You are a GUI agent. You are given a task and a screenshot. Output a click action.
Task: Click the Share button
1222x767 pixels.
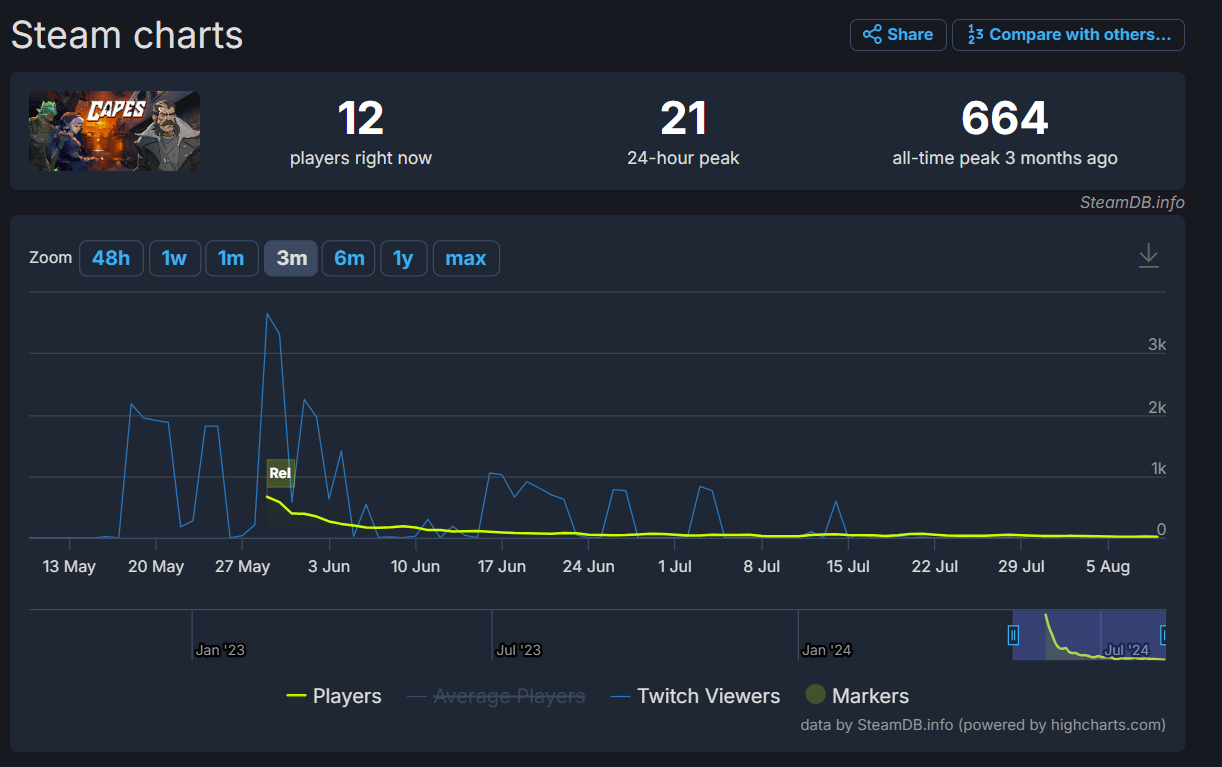(x=898, y=35)
